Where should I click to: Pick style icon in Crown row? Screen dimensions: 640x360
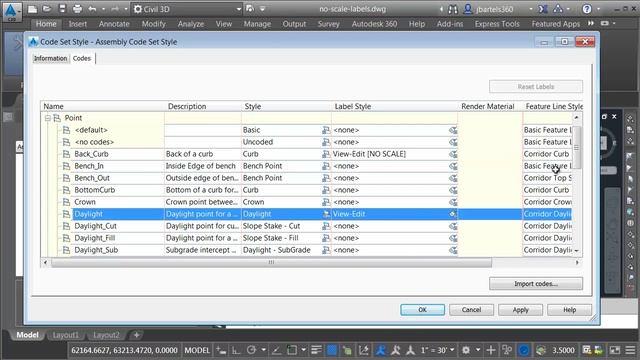coord(326,202)
